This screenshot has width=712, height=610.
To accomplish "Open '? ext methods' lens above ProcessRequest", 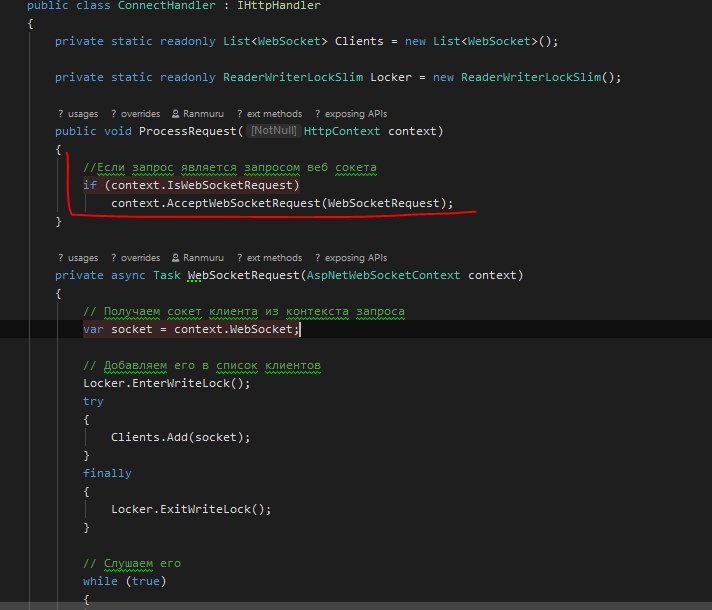I will (x=269, y=114).
